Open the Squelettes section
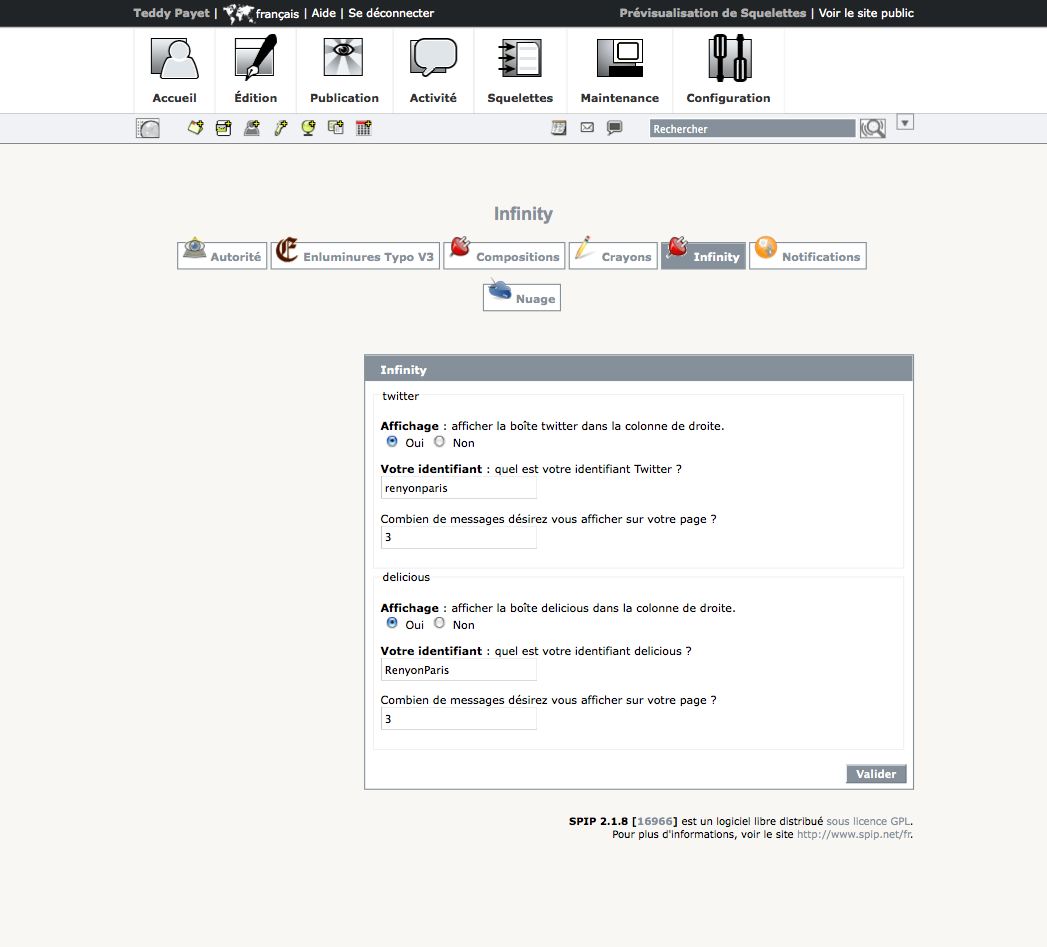 520,71
